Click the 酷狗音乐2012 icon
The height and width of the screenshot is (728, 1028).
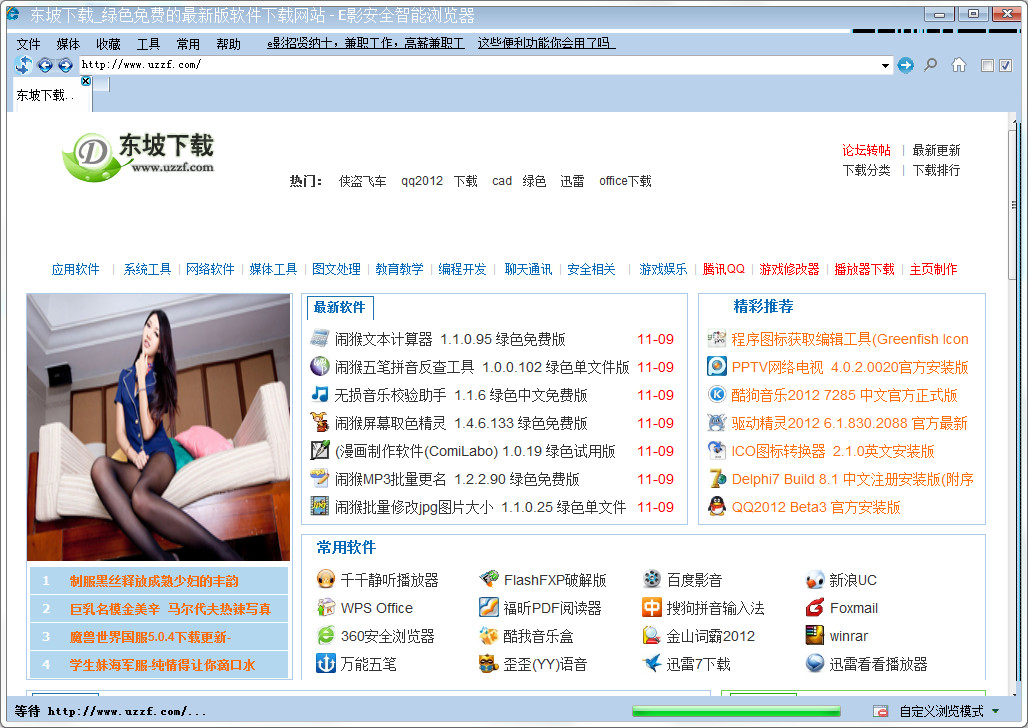717,394
